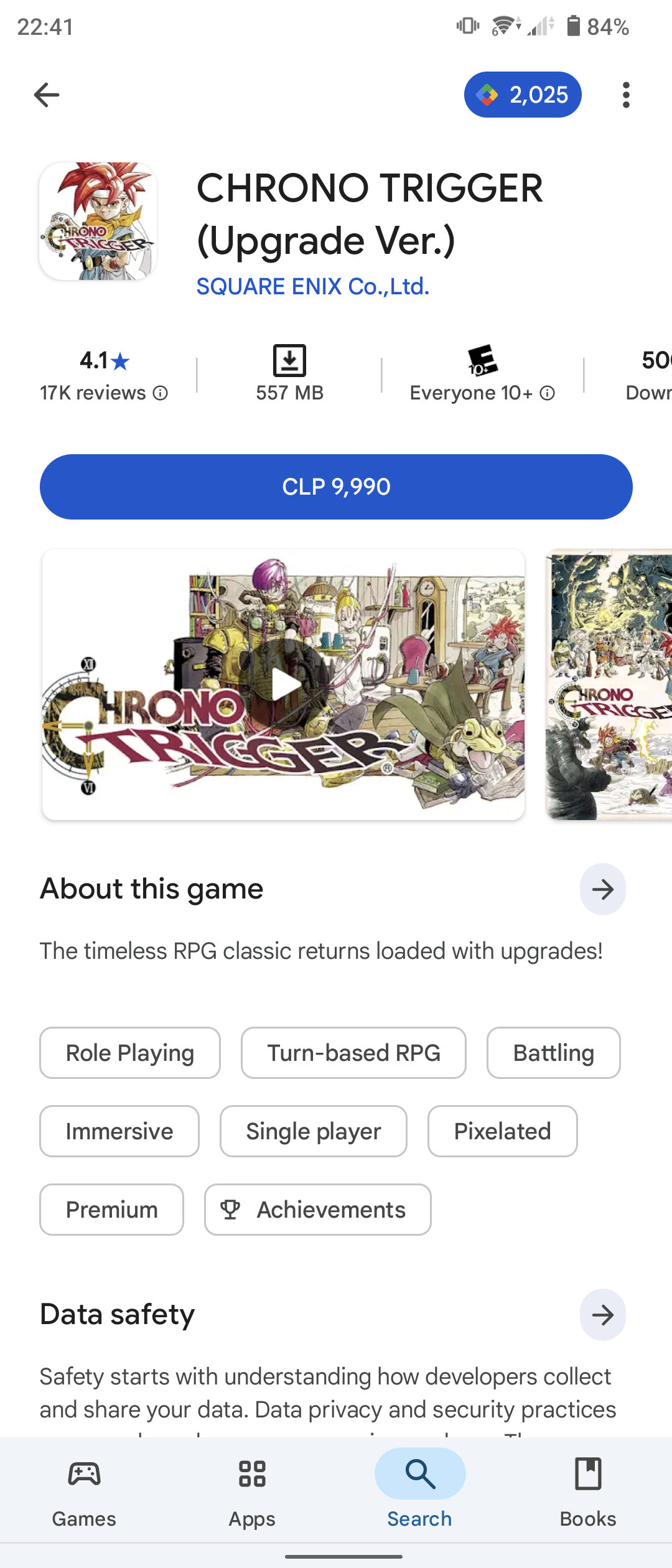Expand the Data safety section arrow
Image resolution: width=672 pixels, height=1568 pixels.
[602, 1315]
